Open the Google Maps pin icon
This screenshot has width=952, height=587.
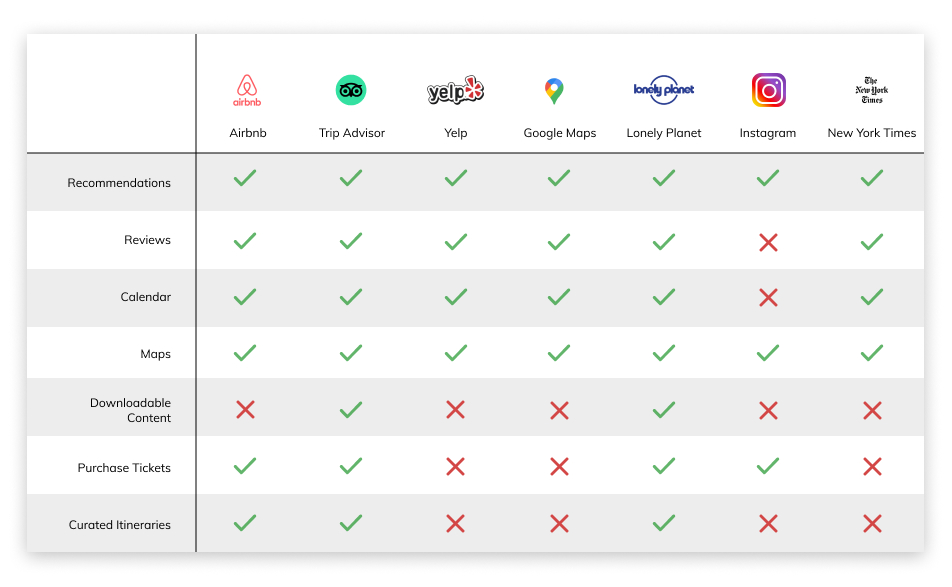(554, 91)
